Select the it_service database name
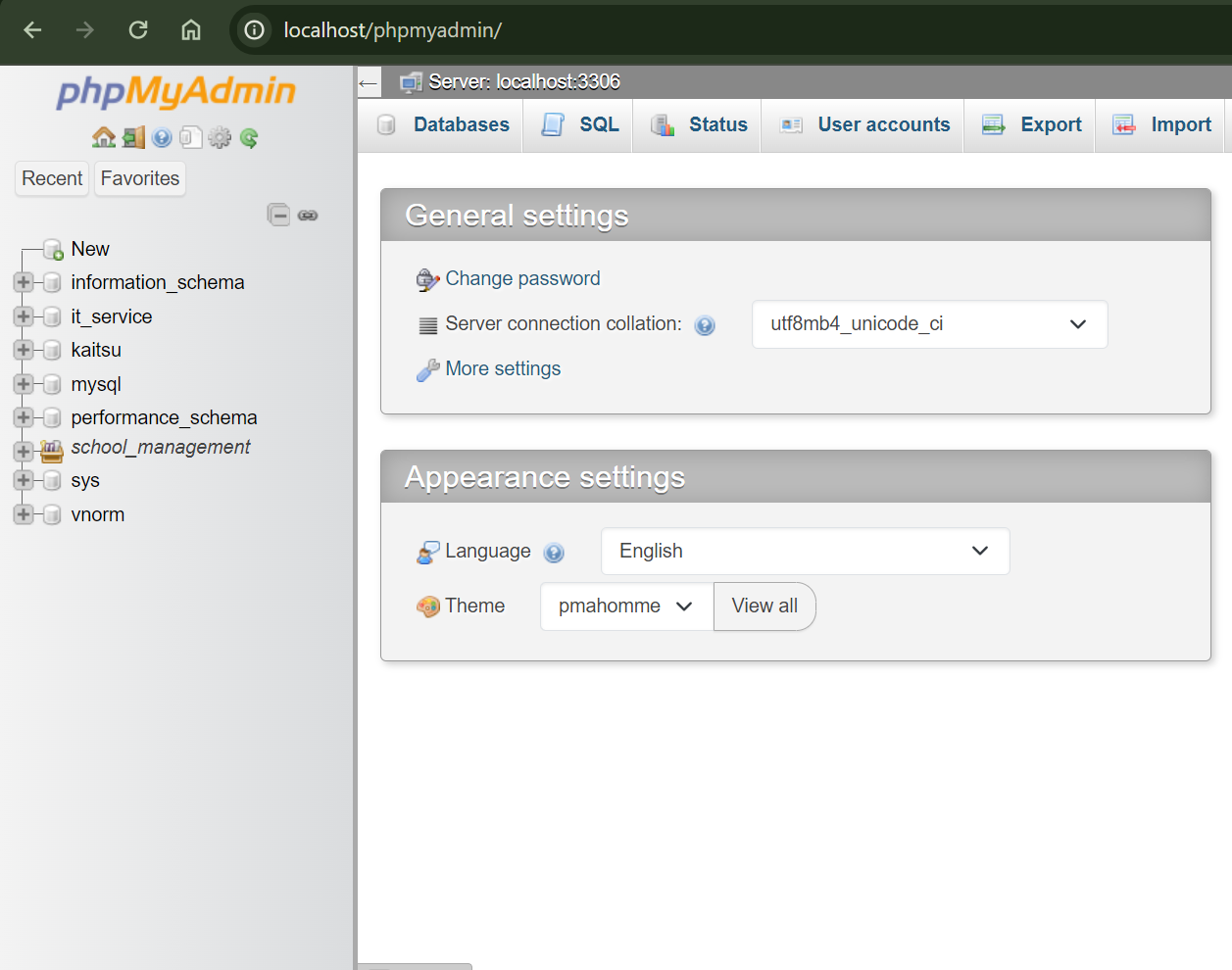Image resolution: width=1232 pixels, height=970 pixels. point(112,316)
